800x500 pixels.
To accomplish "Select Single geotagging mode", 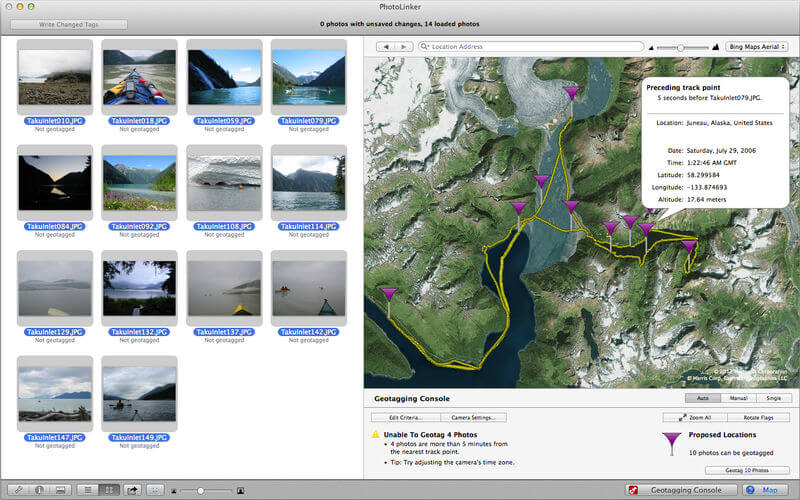I will click(x=773, y=398).
